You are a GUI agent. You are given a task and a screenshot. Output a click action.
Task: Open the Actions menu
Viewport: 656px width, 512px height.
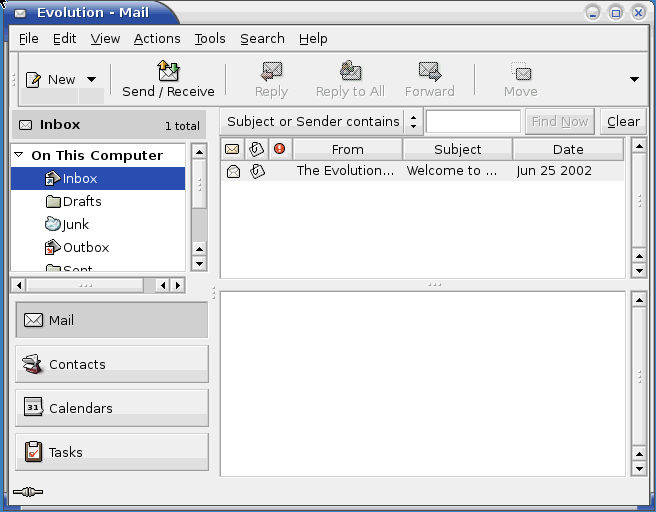point(157,38)
